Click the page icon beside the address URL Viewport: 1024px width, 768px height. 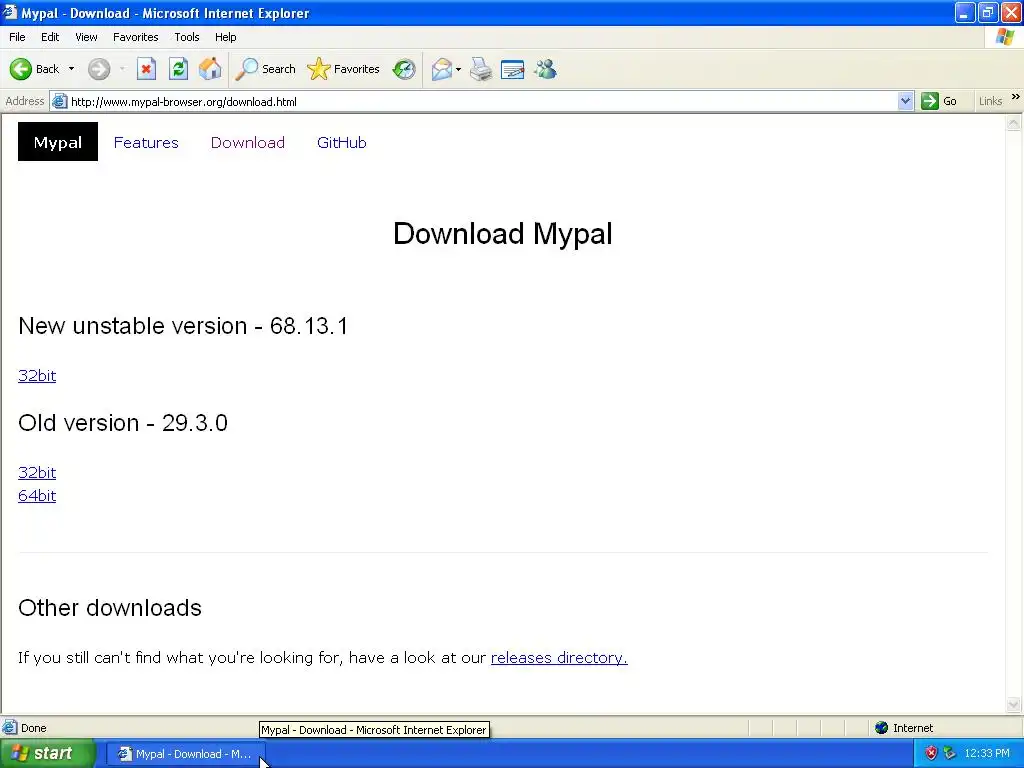(x=59, y=101)
